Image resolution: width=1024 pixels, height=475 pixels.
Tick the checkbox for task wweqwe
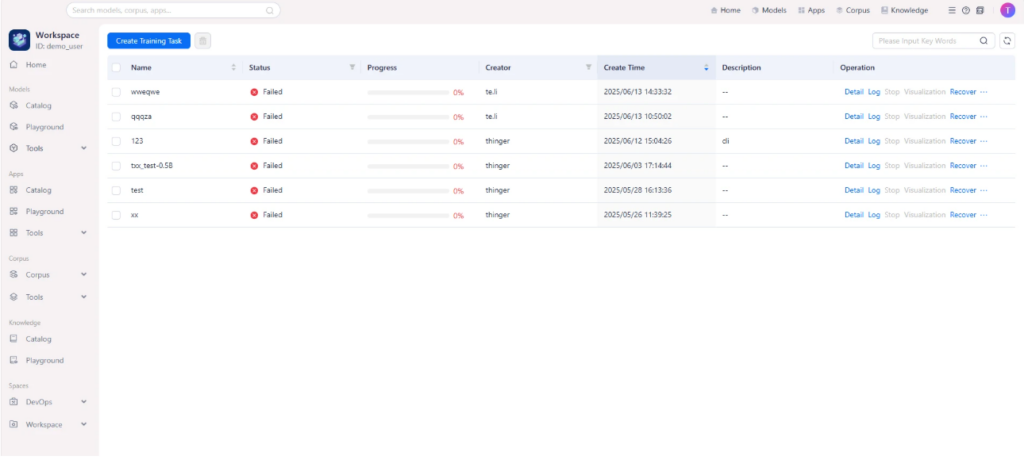pyautogui.click(x=116, y=92)
